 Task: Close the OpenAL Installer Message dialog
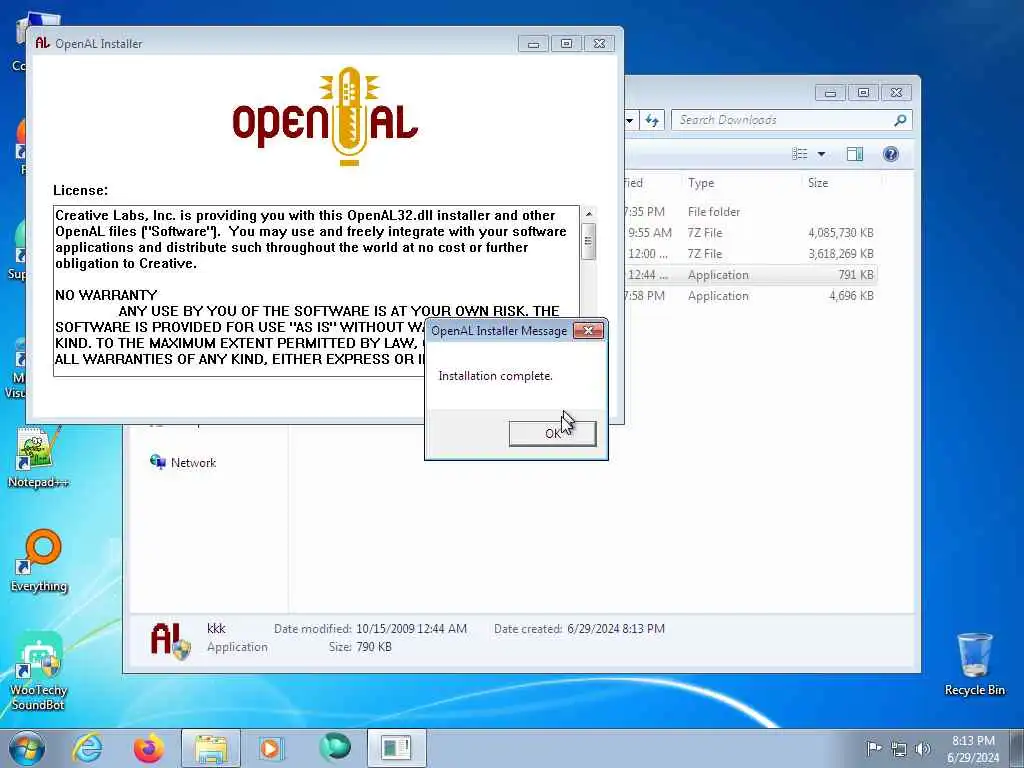[588, 330]
